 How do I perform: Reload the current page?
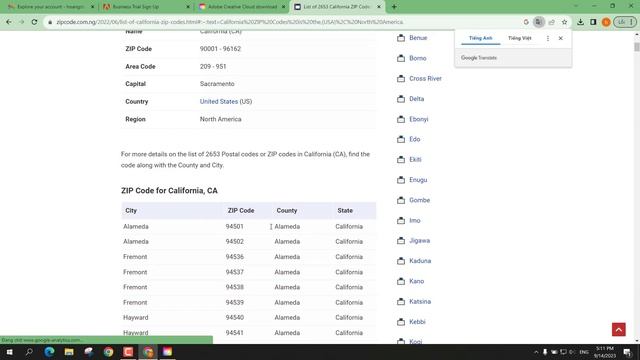click(34, 22)
